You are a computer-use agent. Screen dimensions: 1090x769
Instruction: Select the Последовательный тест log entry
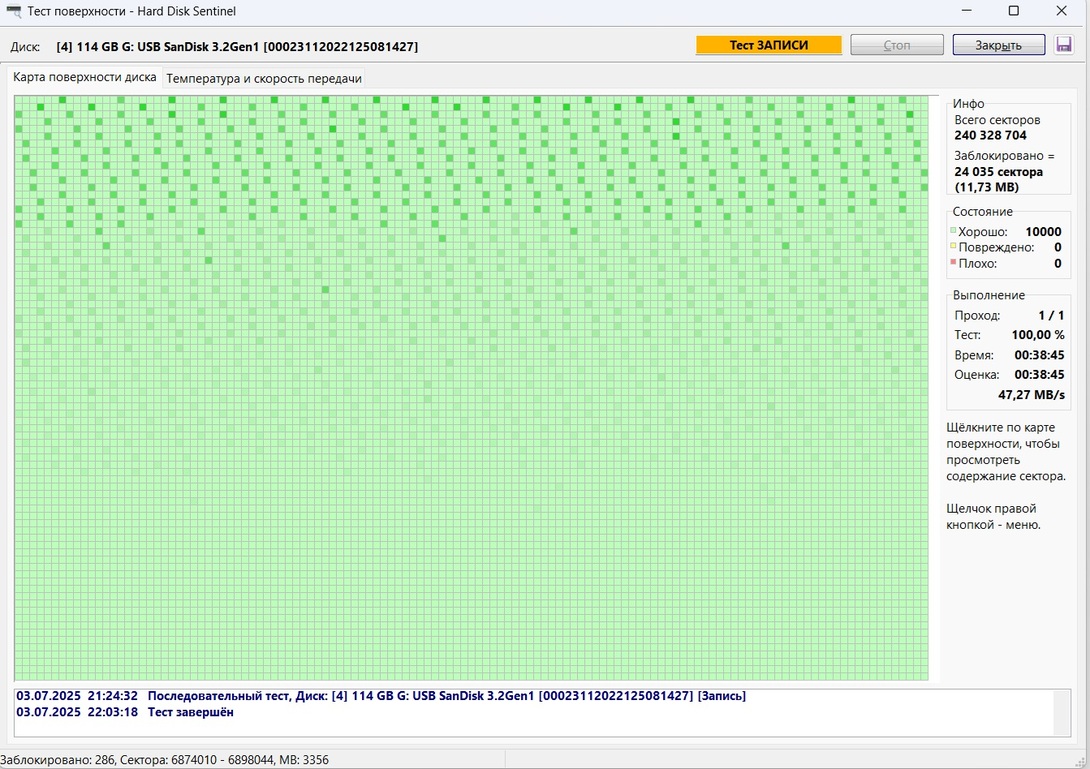[380, 696]
